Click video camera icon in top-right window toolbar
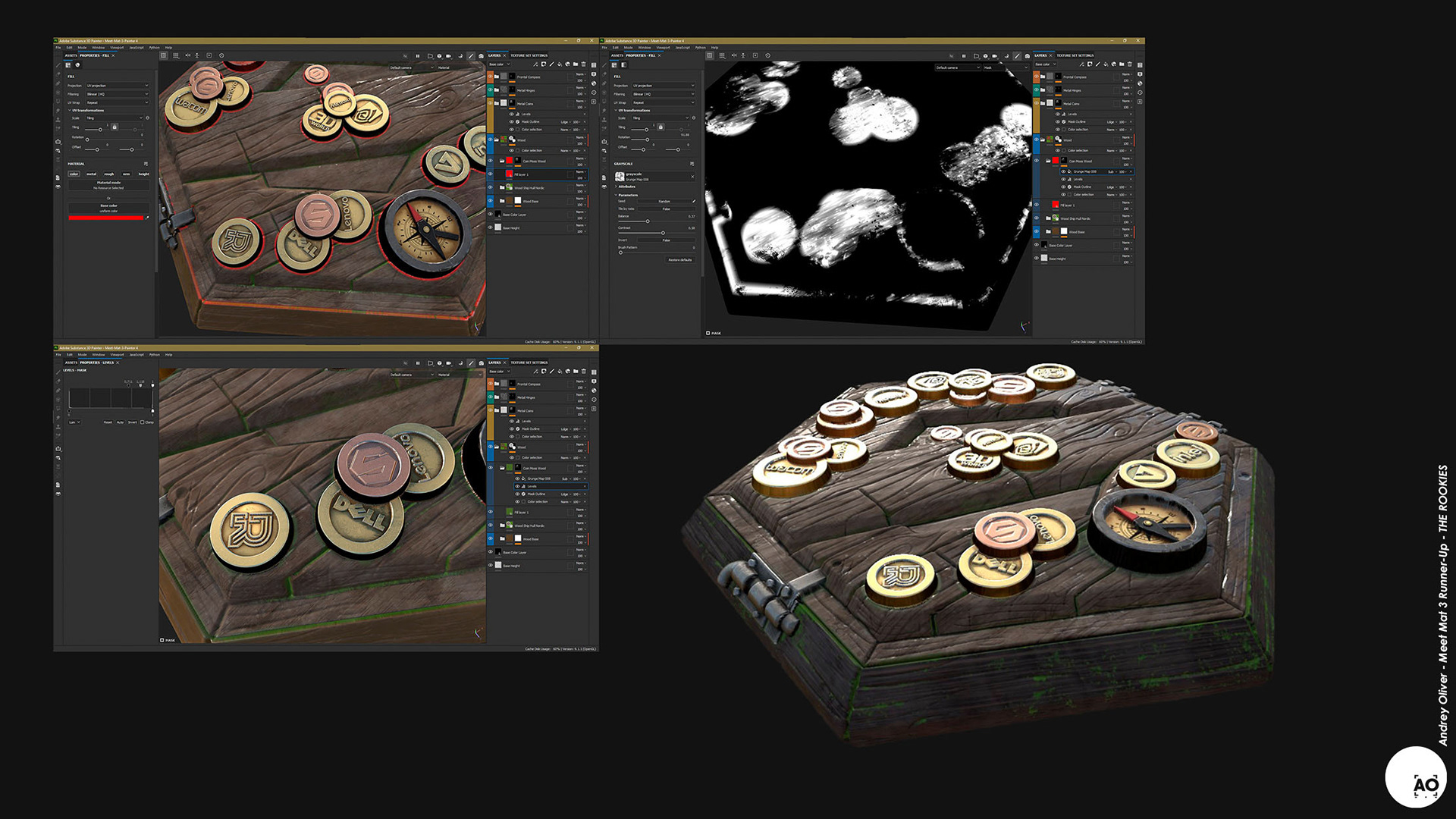Image resolution: width=1456 pixels, height=819 pixels. pos(994,56)
